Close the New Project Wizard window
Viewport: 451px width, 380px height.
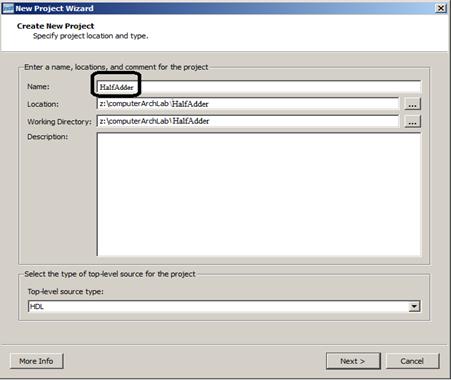pyautogui.click(x=441, y=8)
